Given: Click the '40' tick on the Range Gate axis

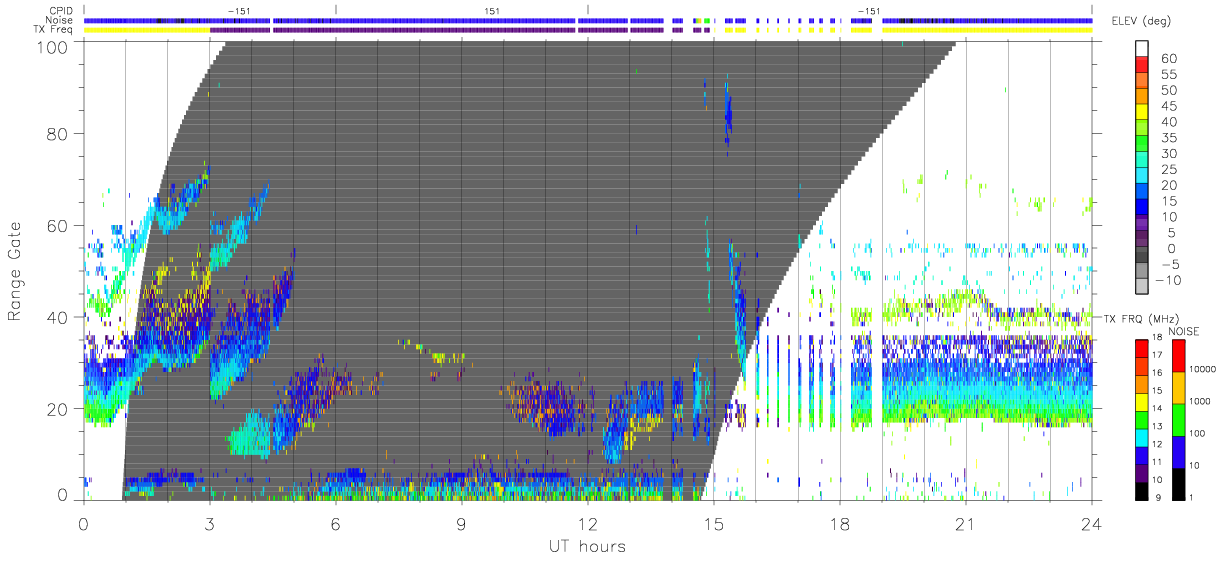Looking at the screenshot, I should [59, 317].
